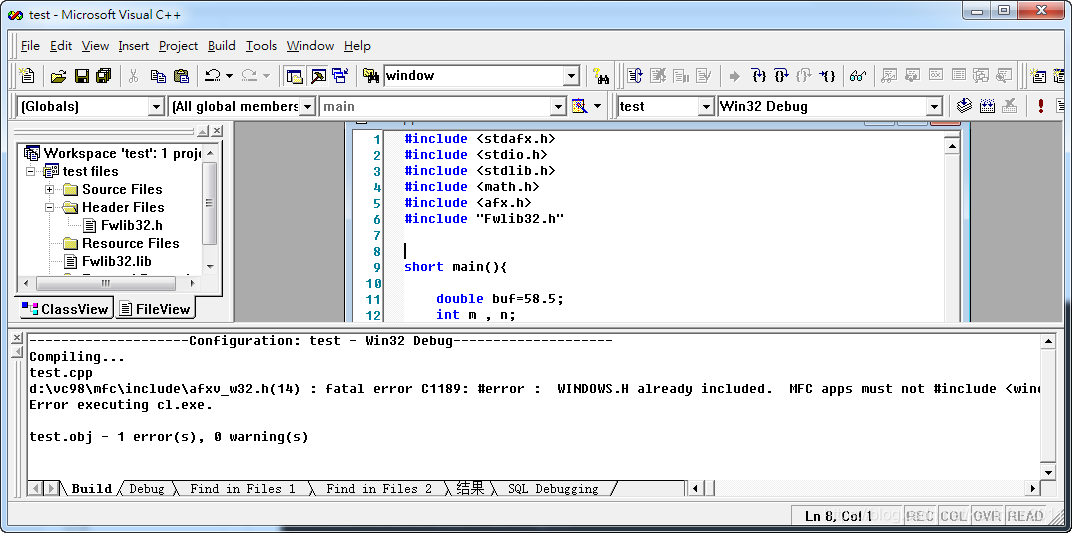Close the workspace pane with X
Screen dimensions: 1072x533
[x=216, y=131]
